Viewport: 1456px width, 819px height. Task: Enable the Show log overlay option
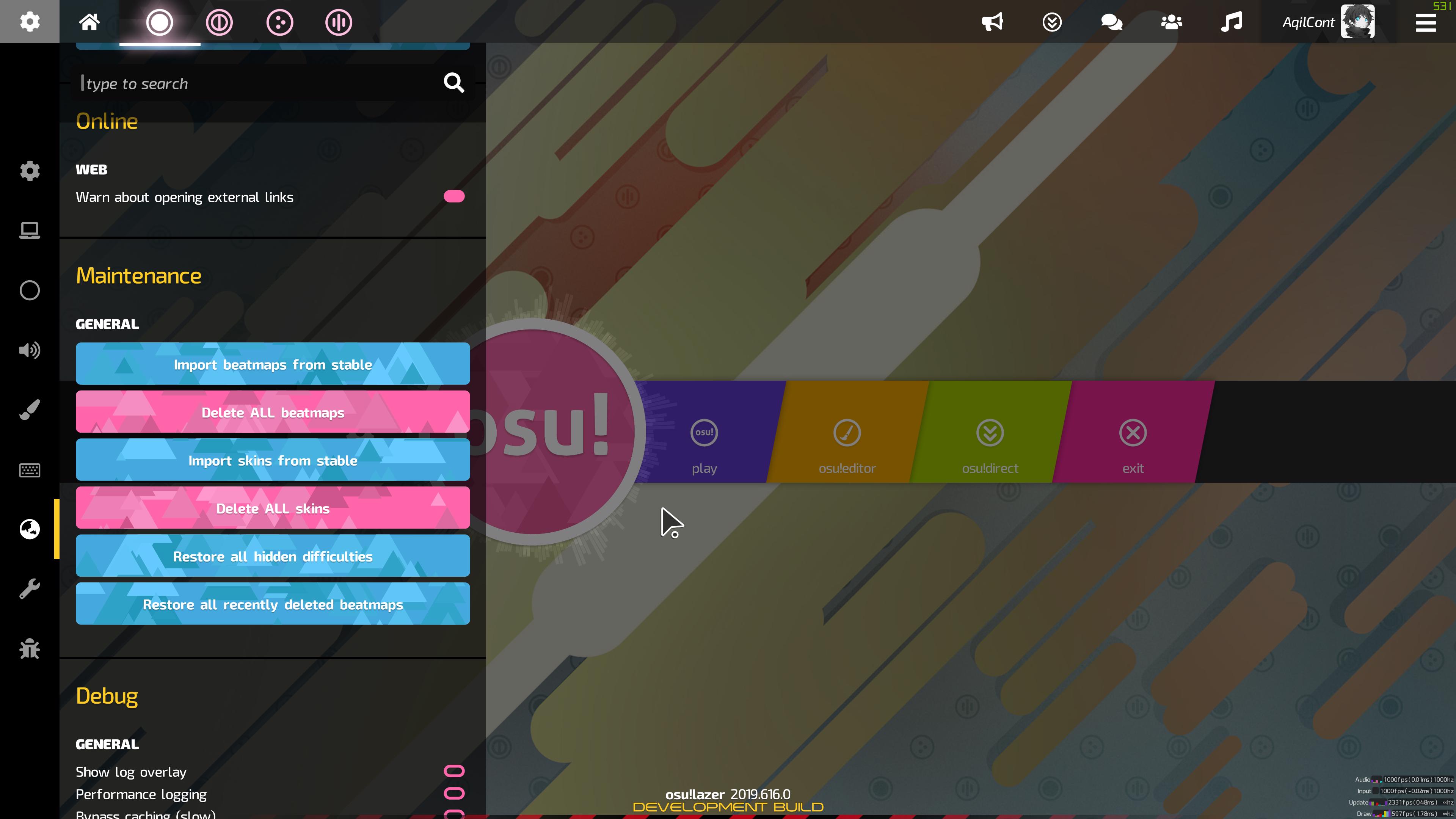click(x=454, y=771)
